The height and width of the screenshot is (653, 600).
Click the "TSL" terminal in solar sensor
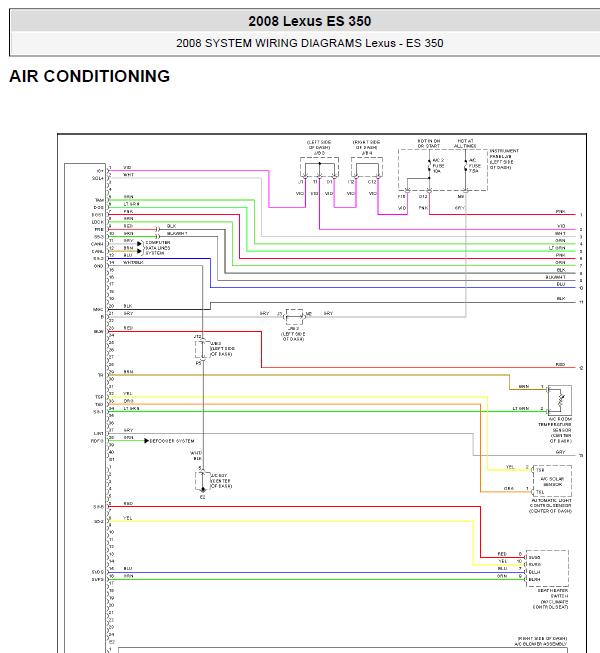point(540,492)
